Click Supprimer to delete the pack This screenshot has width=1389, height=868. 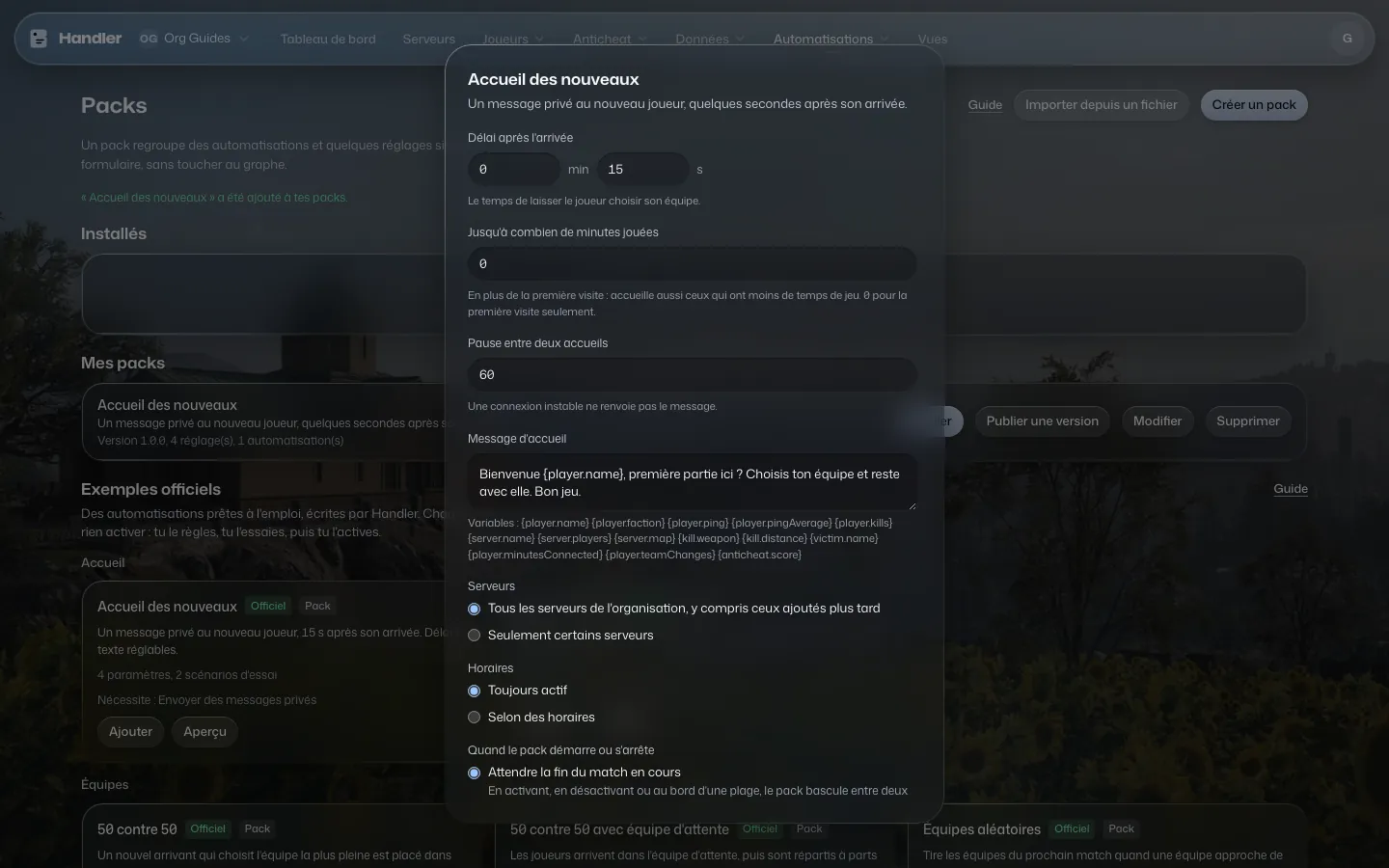coord(1248,421)
